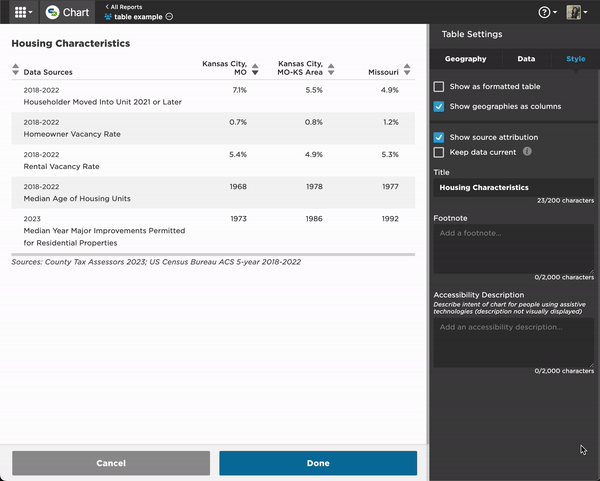This screenshot has width=600, height=481.
Task: Click the info icon beside Keep data current
Action: point(527,152)
